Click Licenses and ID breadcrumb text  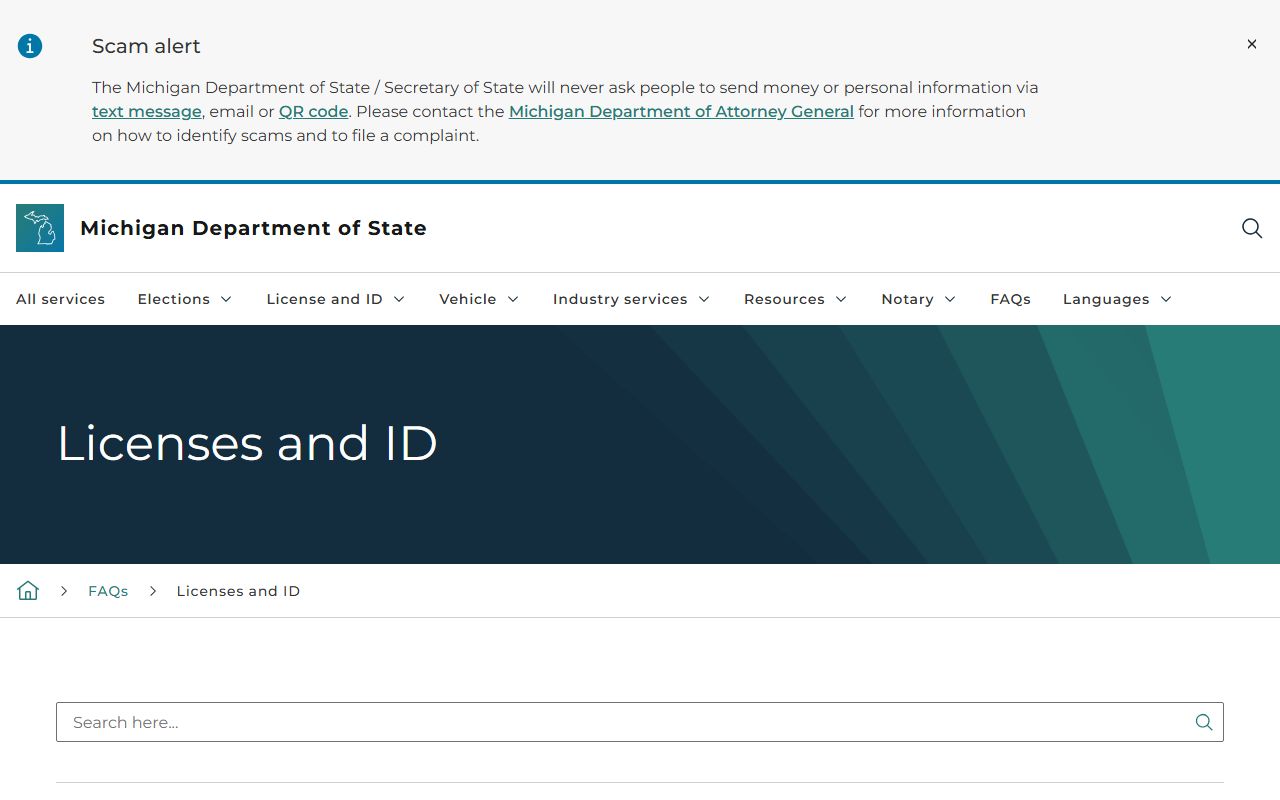238,591
